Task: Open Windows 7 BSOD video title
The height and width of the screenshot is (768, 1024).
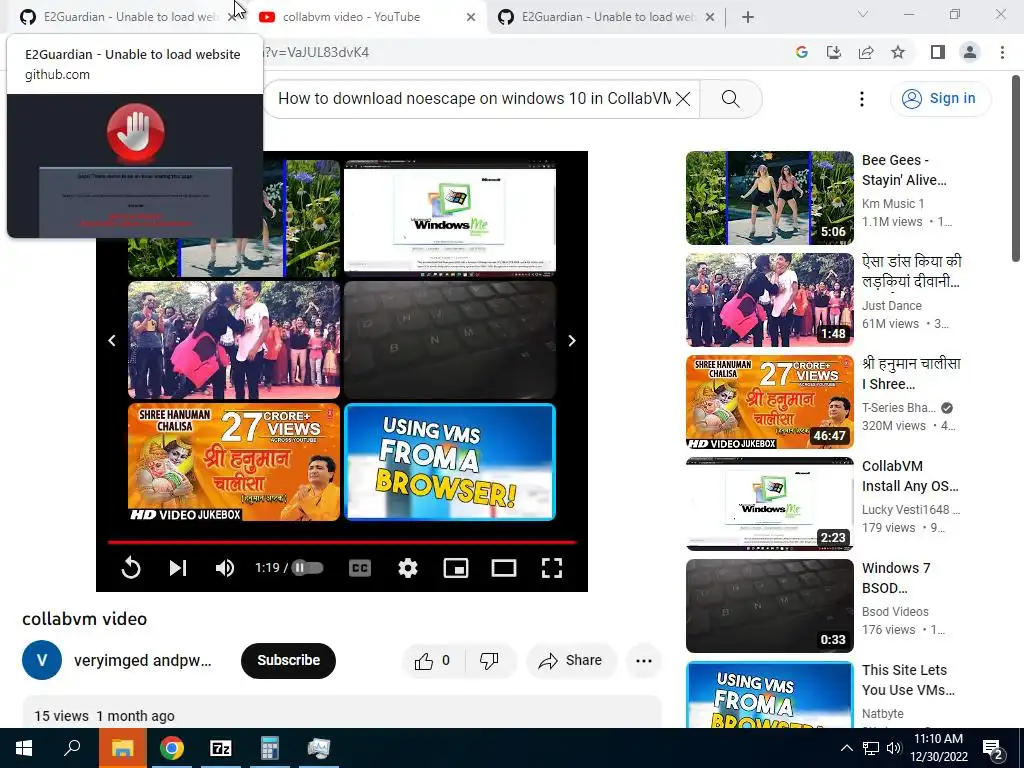Action: (x=896, y=578)
